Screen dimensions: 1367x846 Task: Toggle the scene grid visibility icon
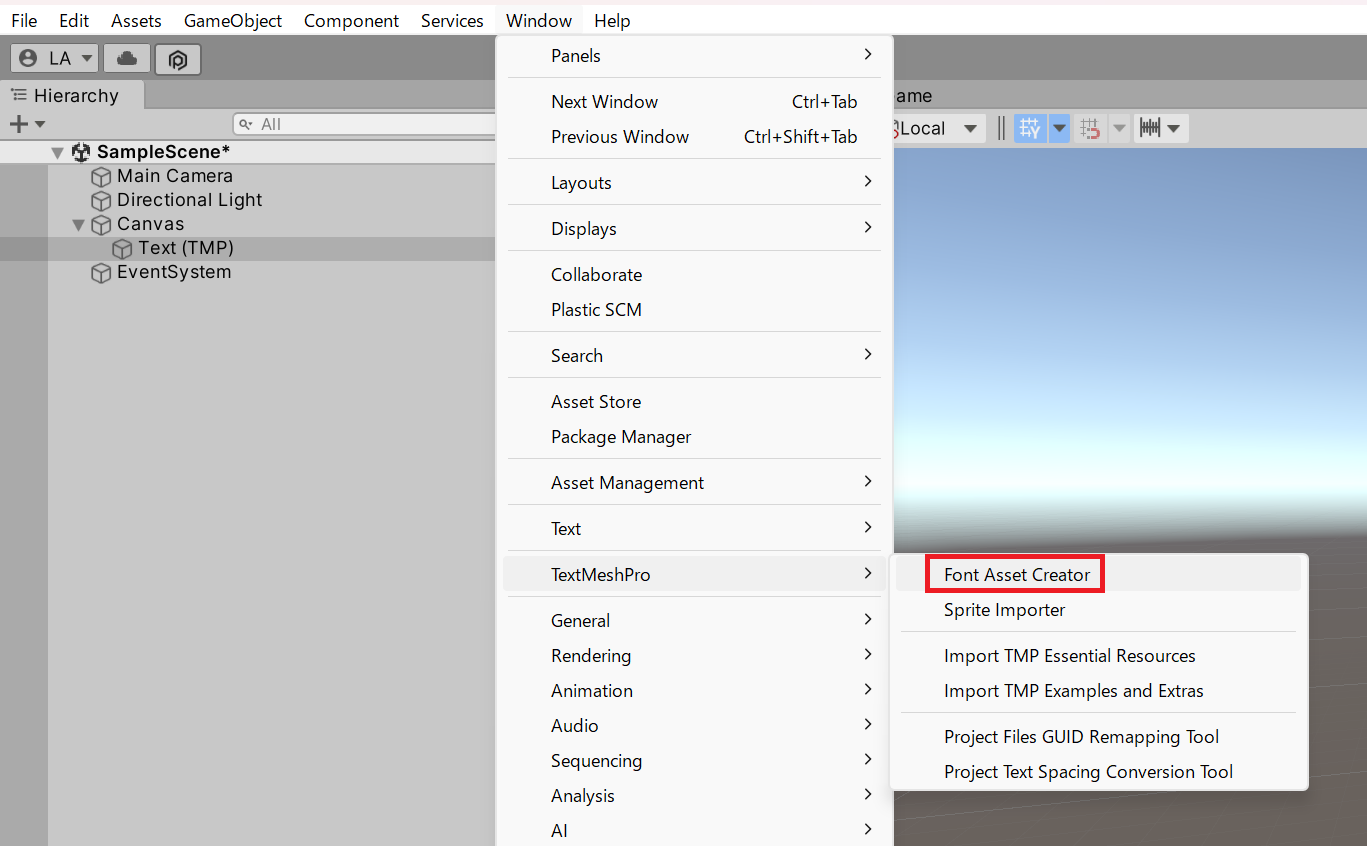point(1029,128)
